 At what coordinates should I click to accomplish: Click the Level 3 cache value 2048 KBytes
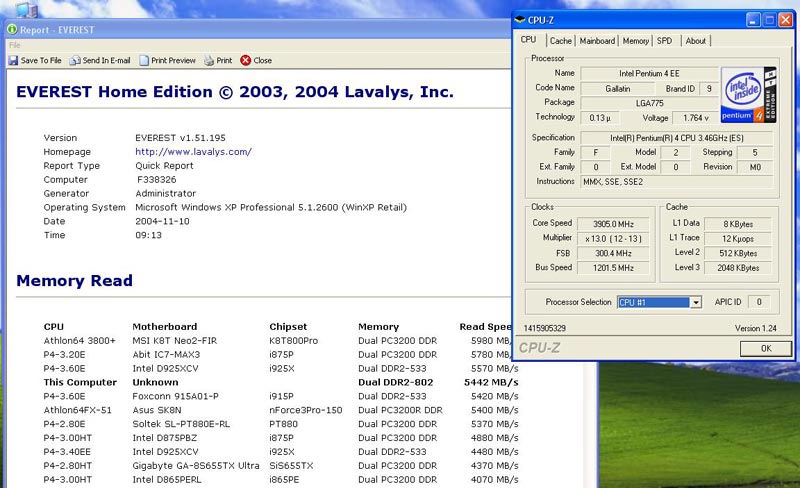(x=738, y=267)
